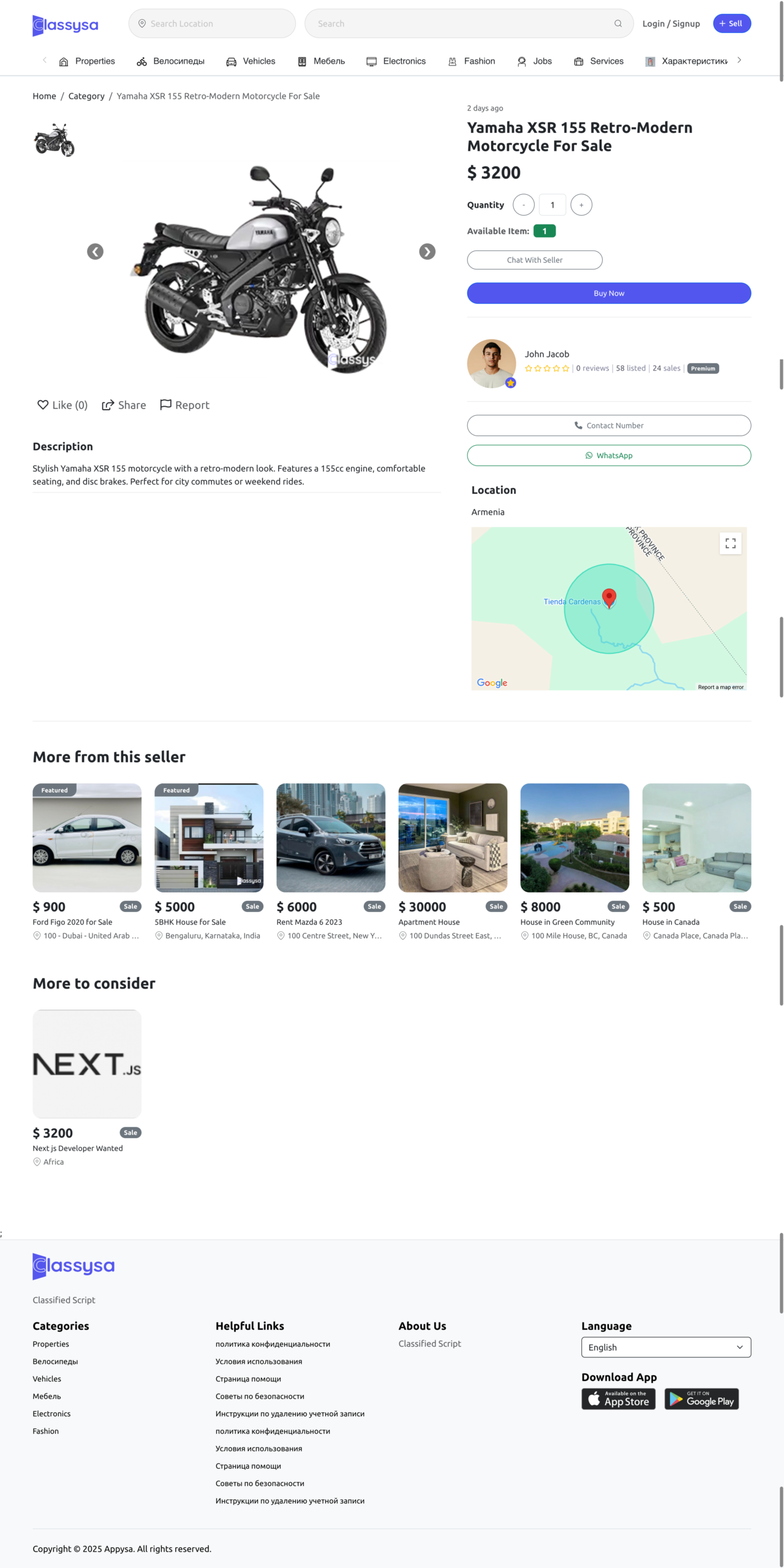
Task: Click the Share icon under the image
Action: click(108, 405)
